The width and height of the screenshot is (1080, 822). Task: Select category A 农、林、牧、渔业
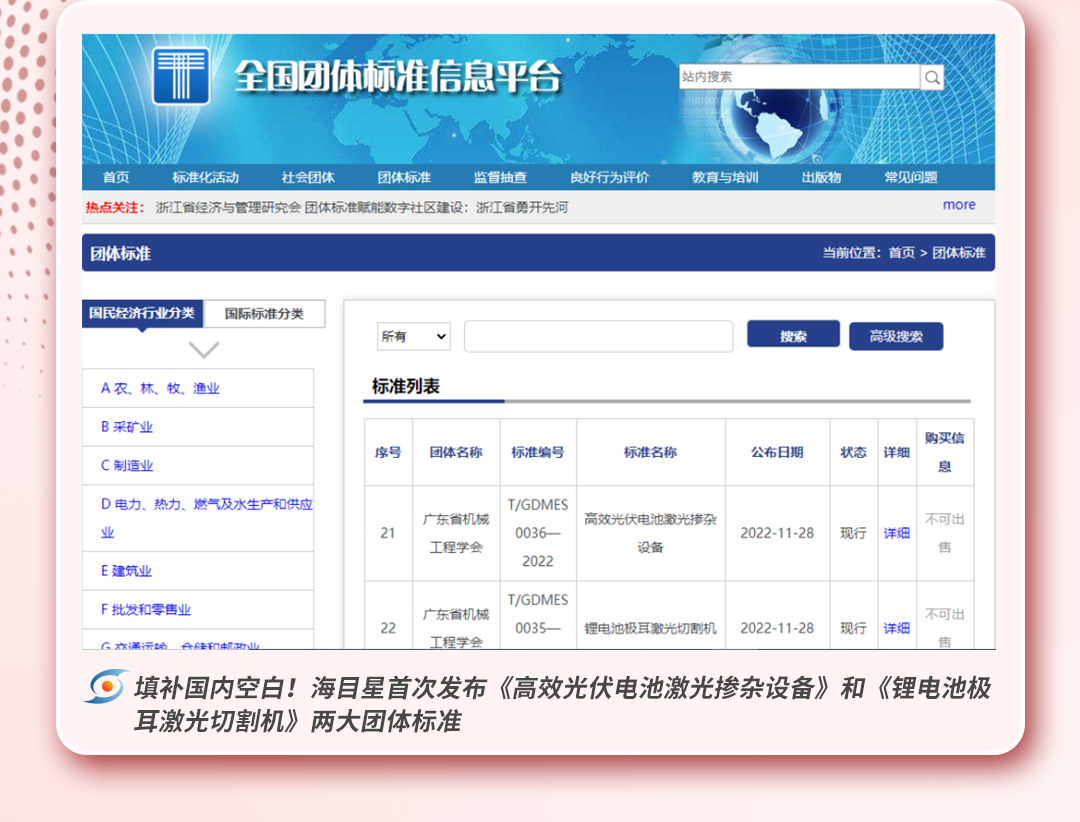click(160, 389)
